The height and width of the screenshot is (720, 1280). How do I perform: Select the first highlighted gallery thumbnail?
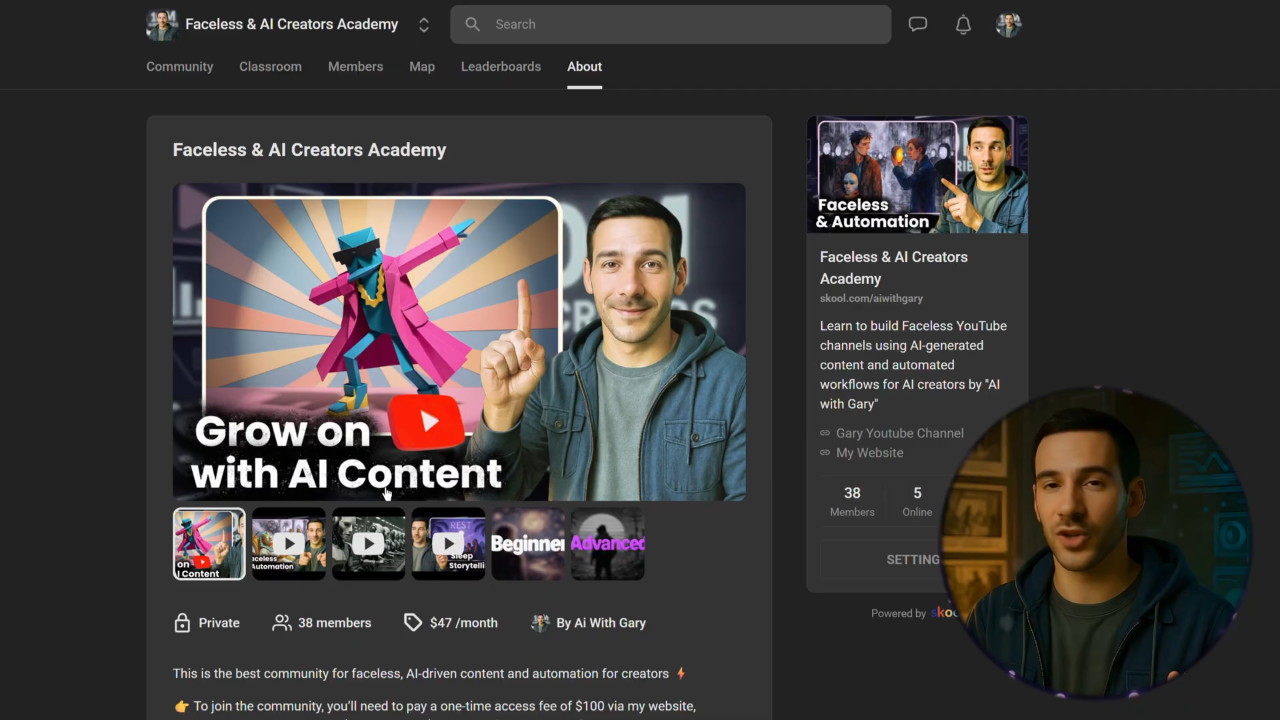point(209,544)
